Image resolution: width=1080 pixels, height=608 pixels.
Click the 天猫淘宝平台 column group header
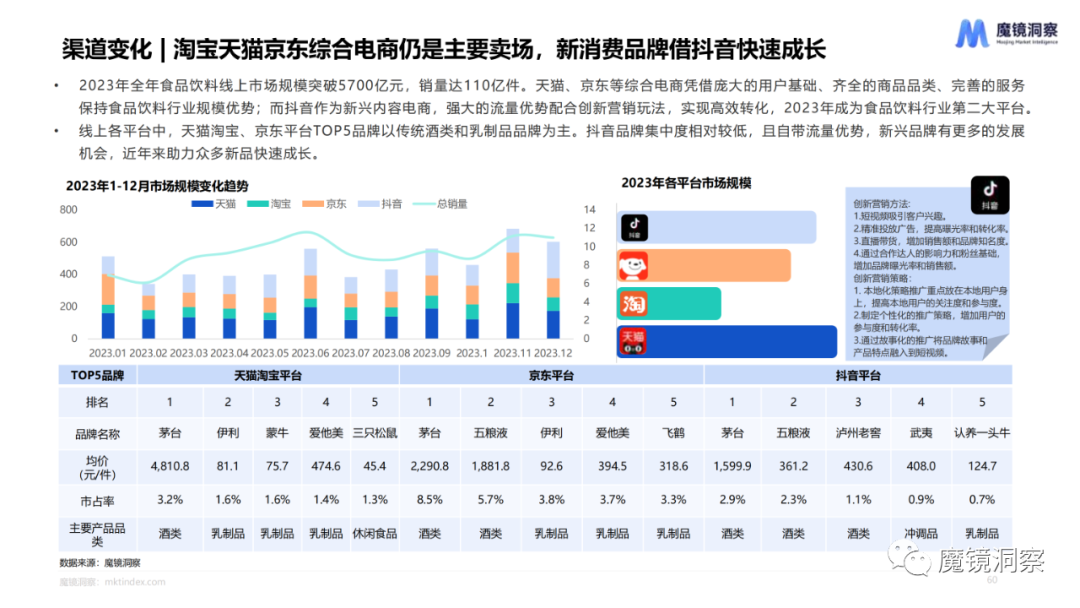tap(268, 375)
